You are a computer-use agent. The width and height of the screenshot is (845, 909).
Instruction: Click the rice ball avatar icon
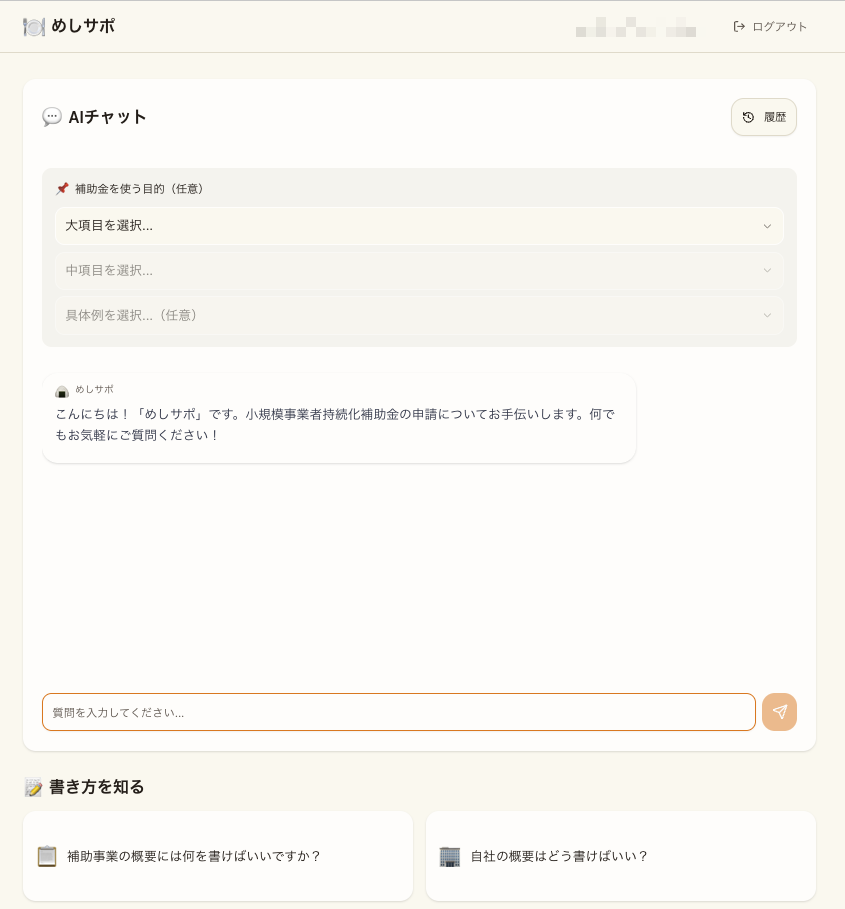tap(62, 390)
